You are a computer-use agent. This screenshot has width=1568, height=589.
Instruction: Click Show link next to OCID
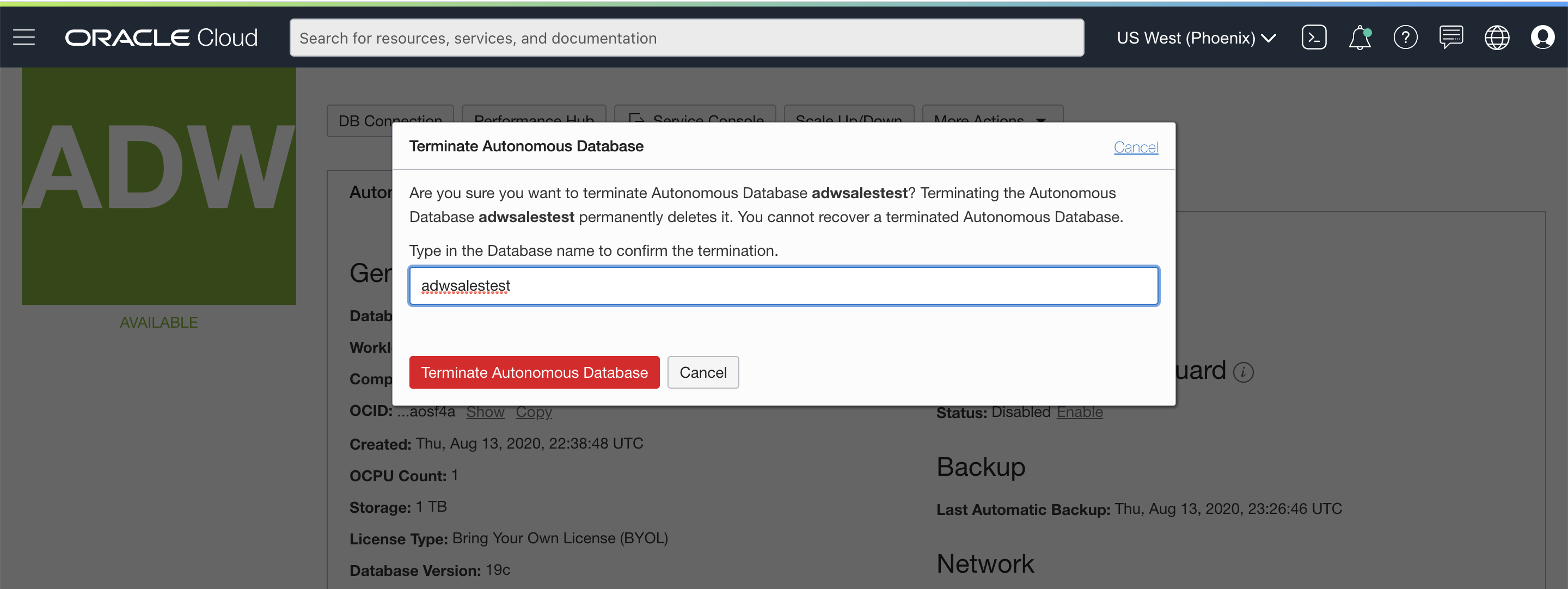485,413
